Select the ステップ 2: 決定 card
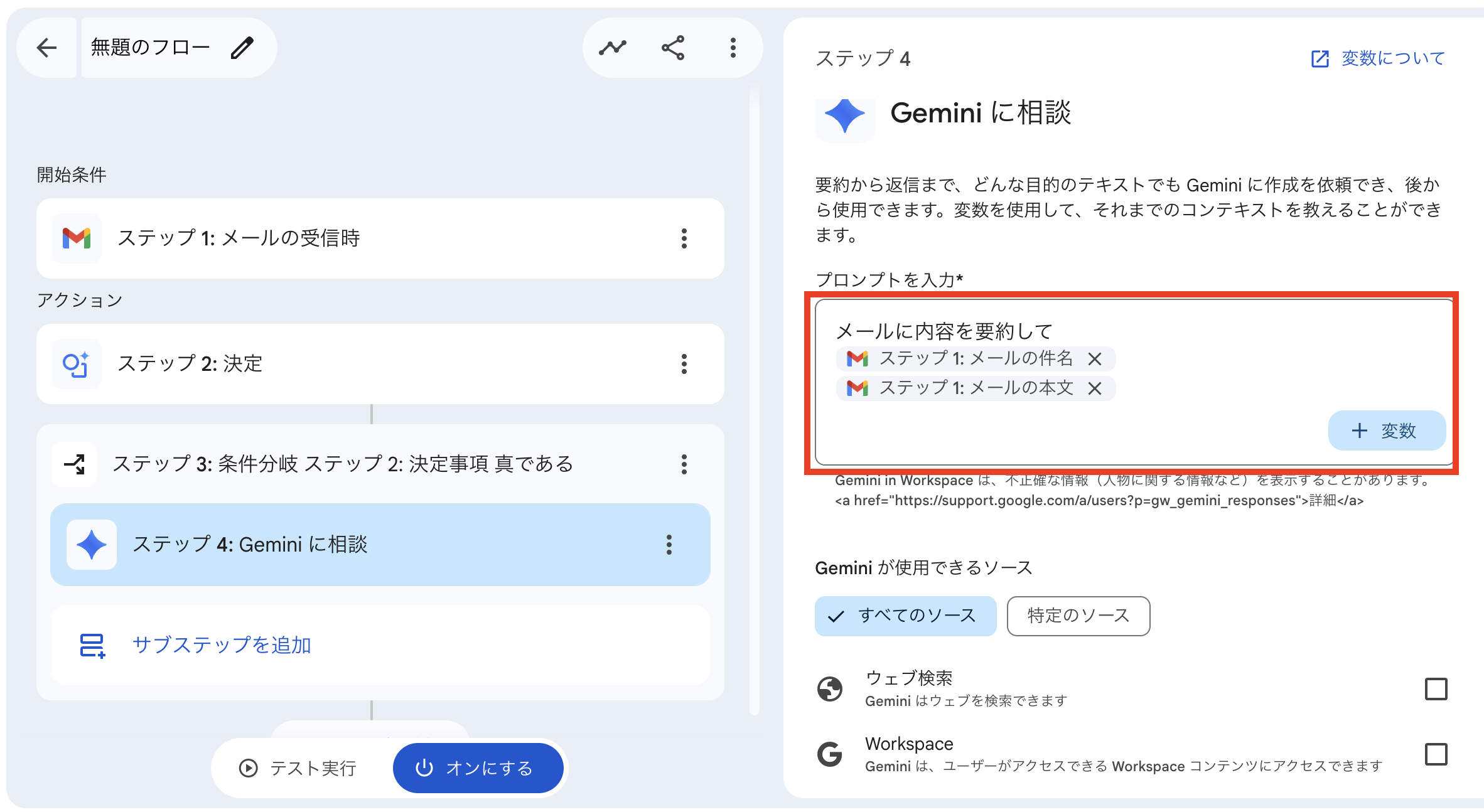The width and height of the screenshot is (1484, 812). 380,364
